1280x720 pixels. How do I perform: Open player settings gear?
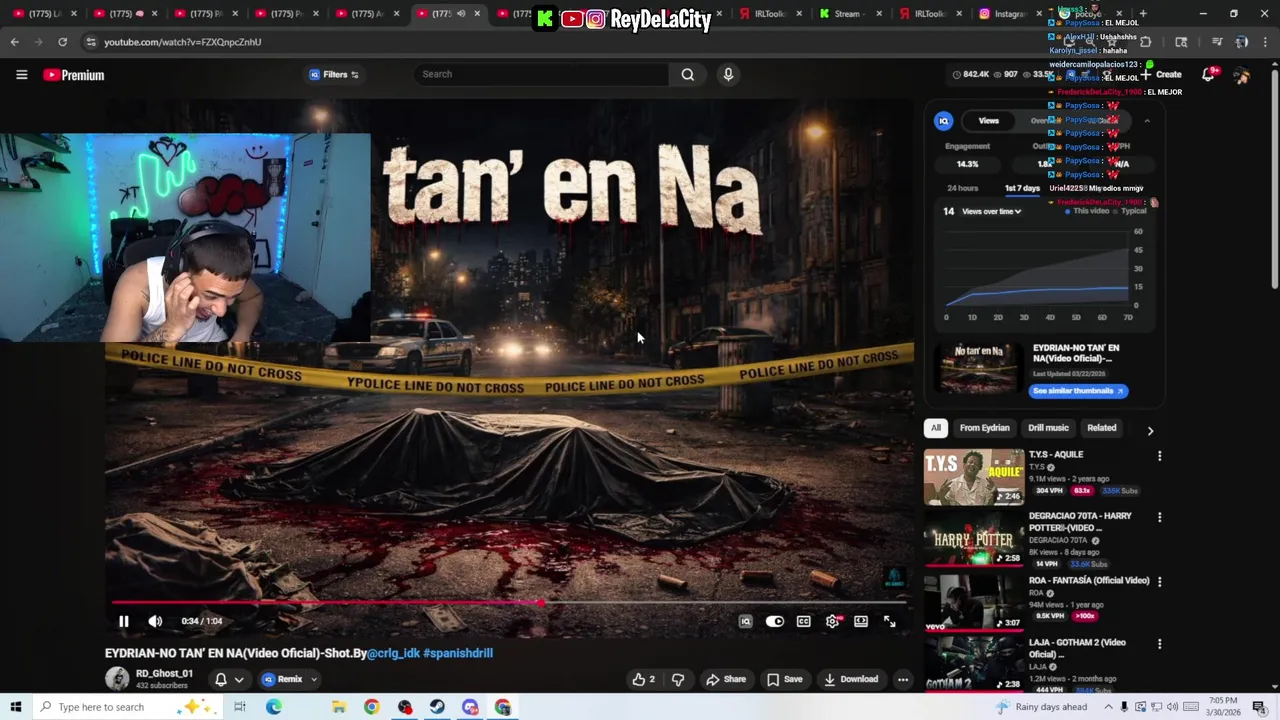832,621
